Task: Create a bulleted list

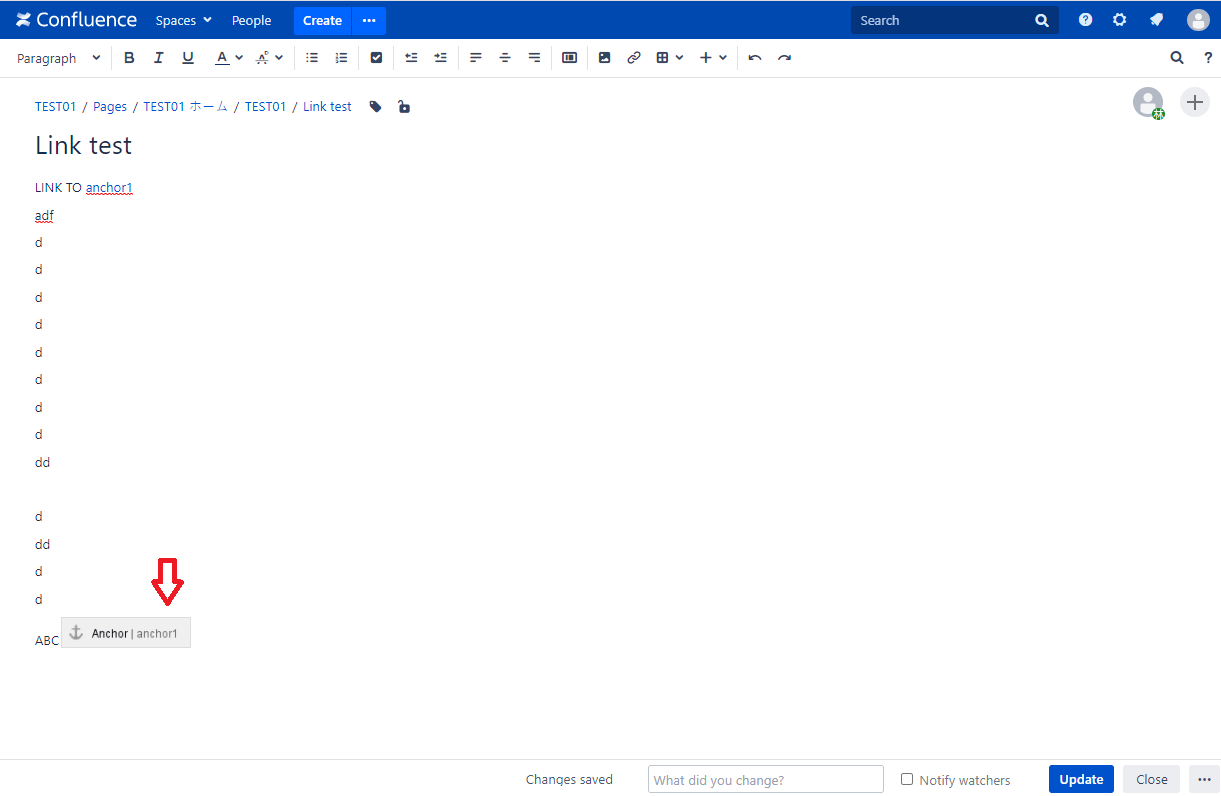Action: point(311,57)
